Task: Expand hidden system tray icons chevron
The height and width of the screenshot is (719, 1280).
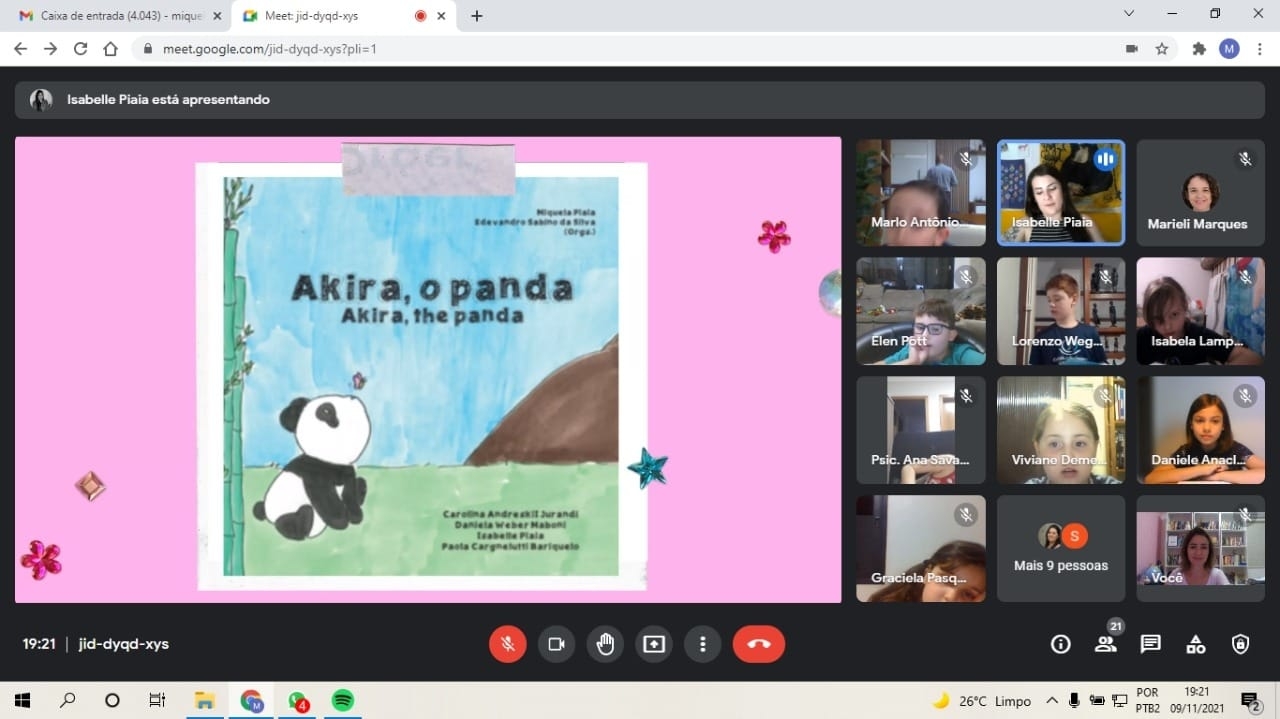Action: pos(1052,700)
